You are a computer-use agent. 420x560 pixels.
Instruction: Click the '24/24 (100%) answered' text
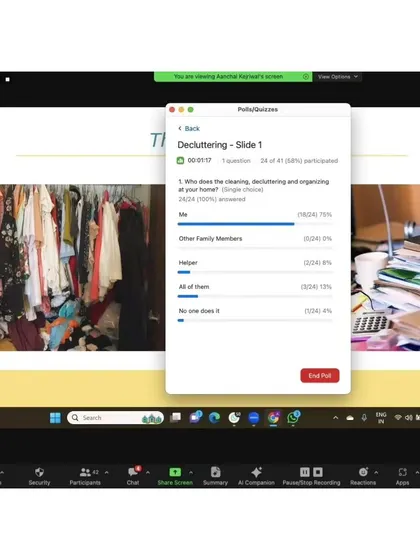tap(212, 199)
